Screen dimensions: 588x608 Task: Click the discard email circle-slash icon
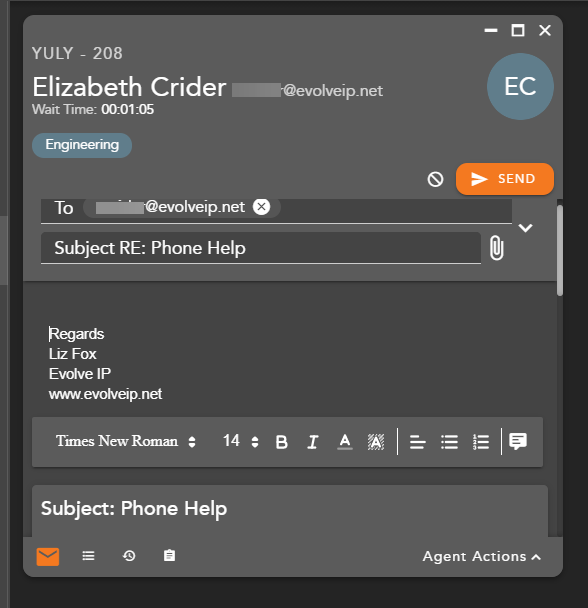pos(435,179)
